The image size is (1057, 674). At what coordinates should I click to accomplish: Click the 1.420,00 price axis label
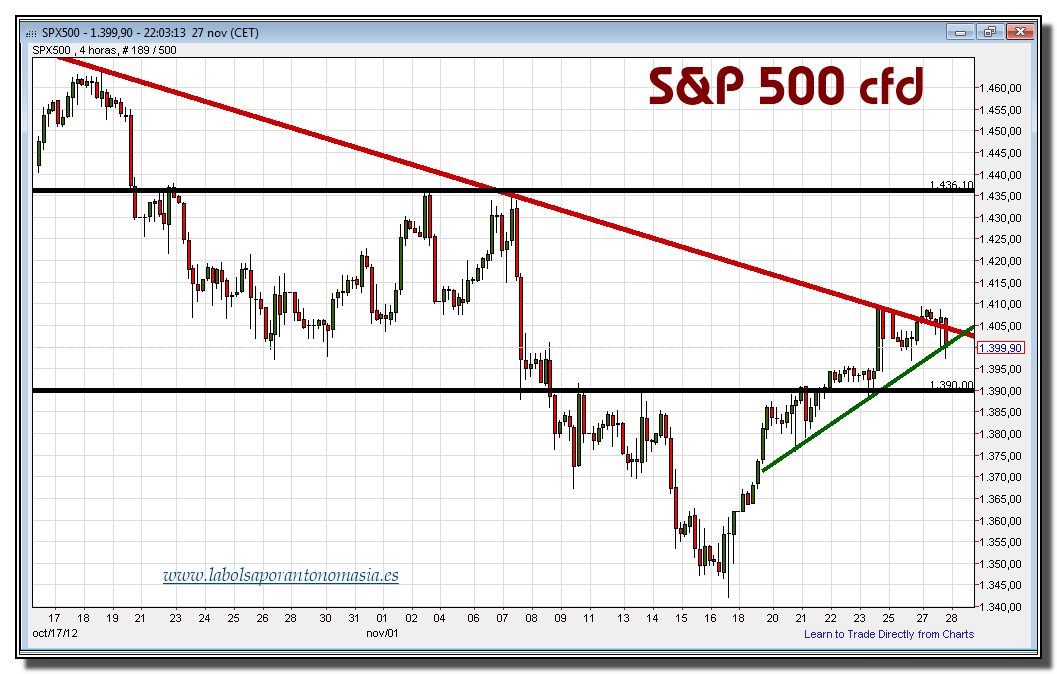pos(1001,262)
